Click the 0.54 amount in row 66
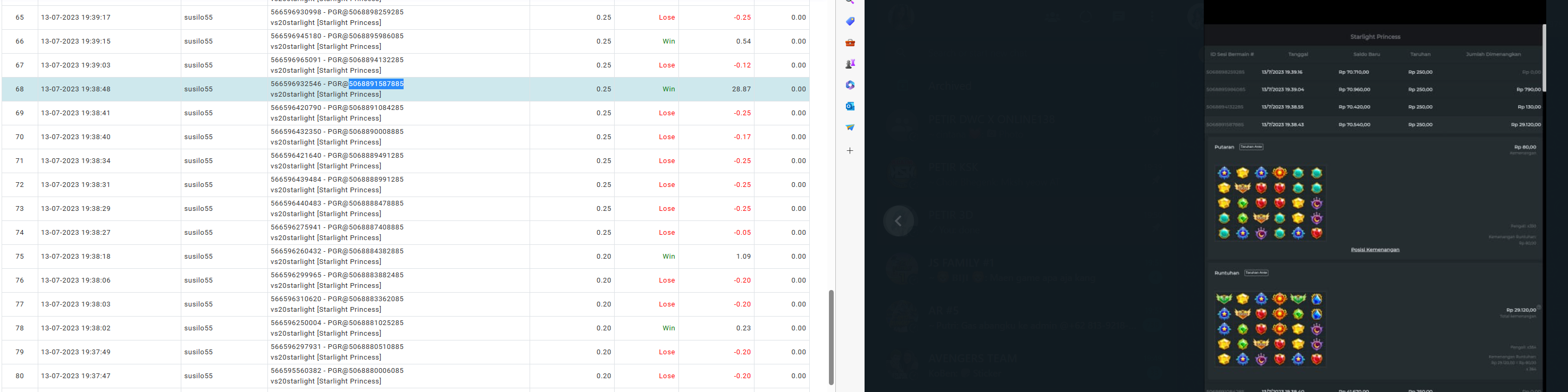The width and height of the screenshot is (1568, 392). [x=743, y=41]
